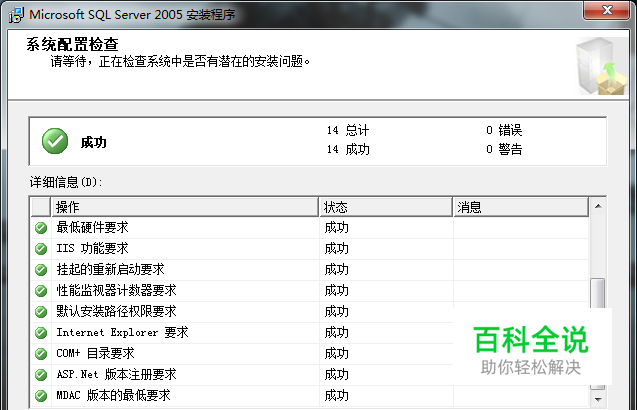Click the window title 'Microsoft SQL Server 2005 安装程序'
Image resolution: width=637 pixels, height=410 pixels.
(132, 15)
